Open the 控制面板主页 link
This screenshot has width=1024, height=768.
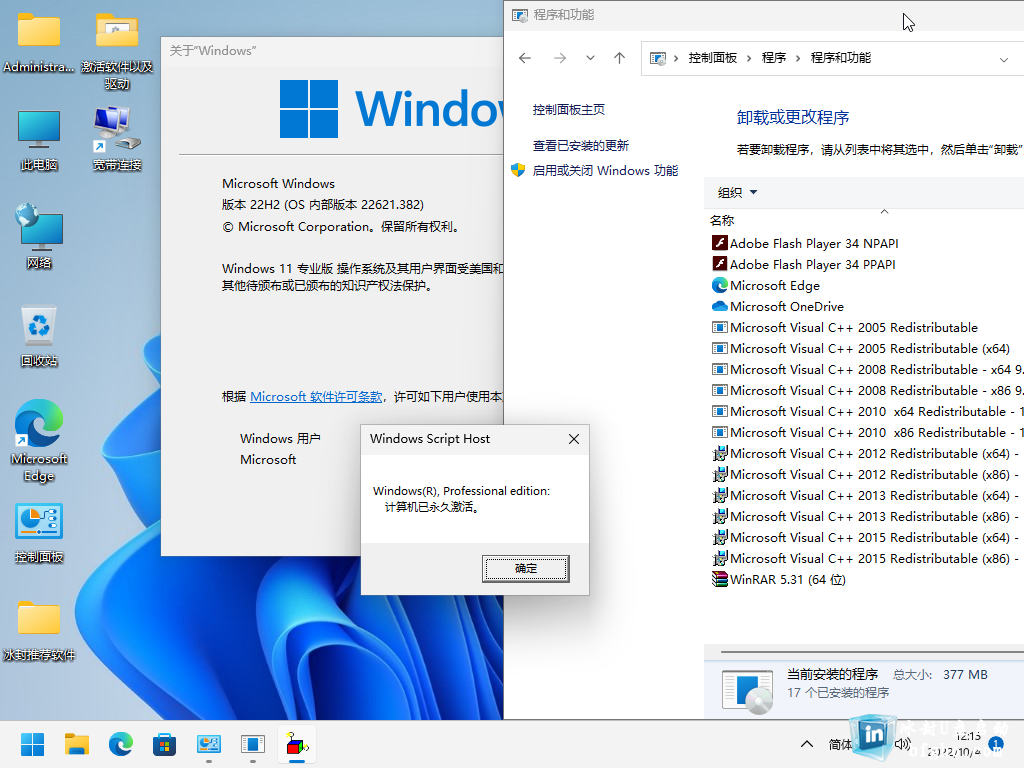tap(569, 110)
